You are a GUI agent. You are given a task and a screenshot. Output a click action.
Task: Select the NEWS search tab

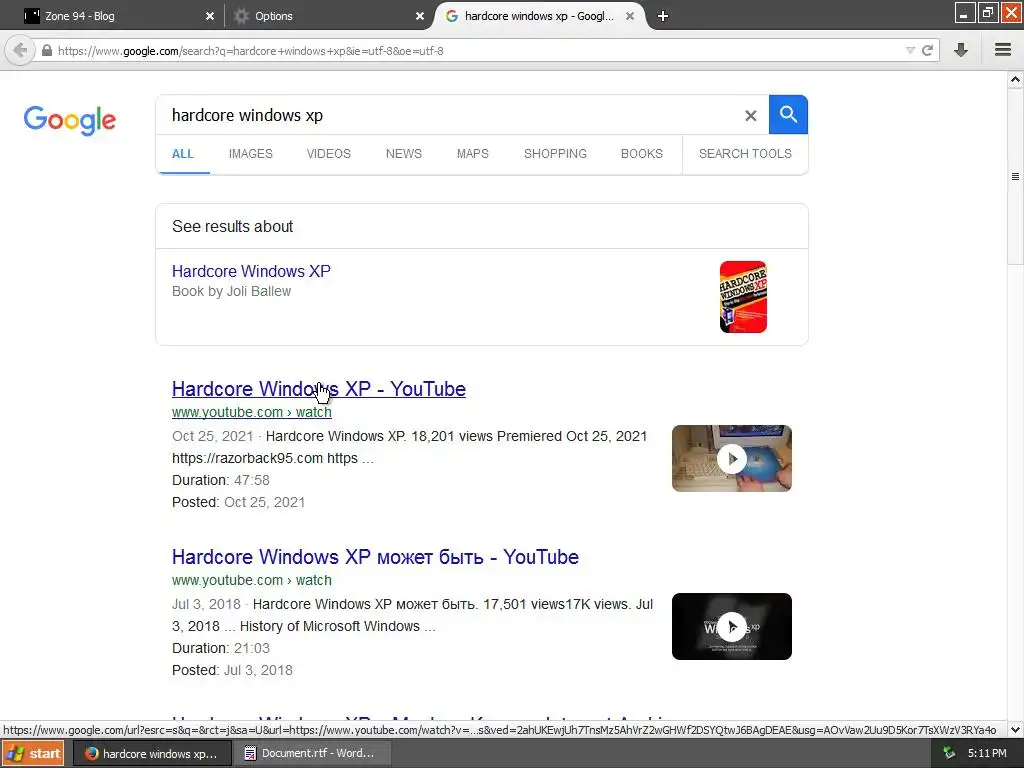(x=404, y=153)
